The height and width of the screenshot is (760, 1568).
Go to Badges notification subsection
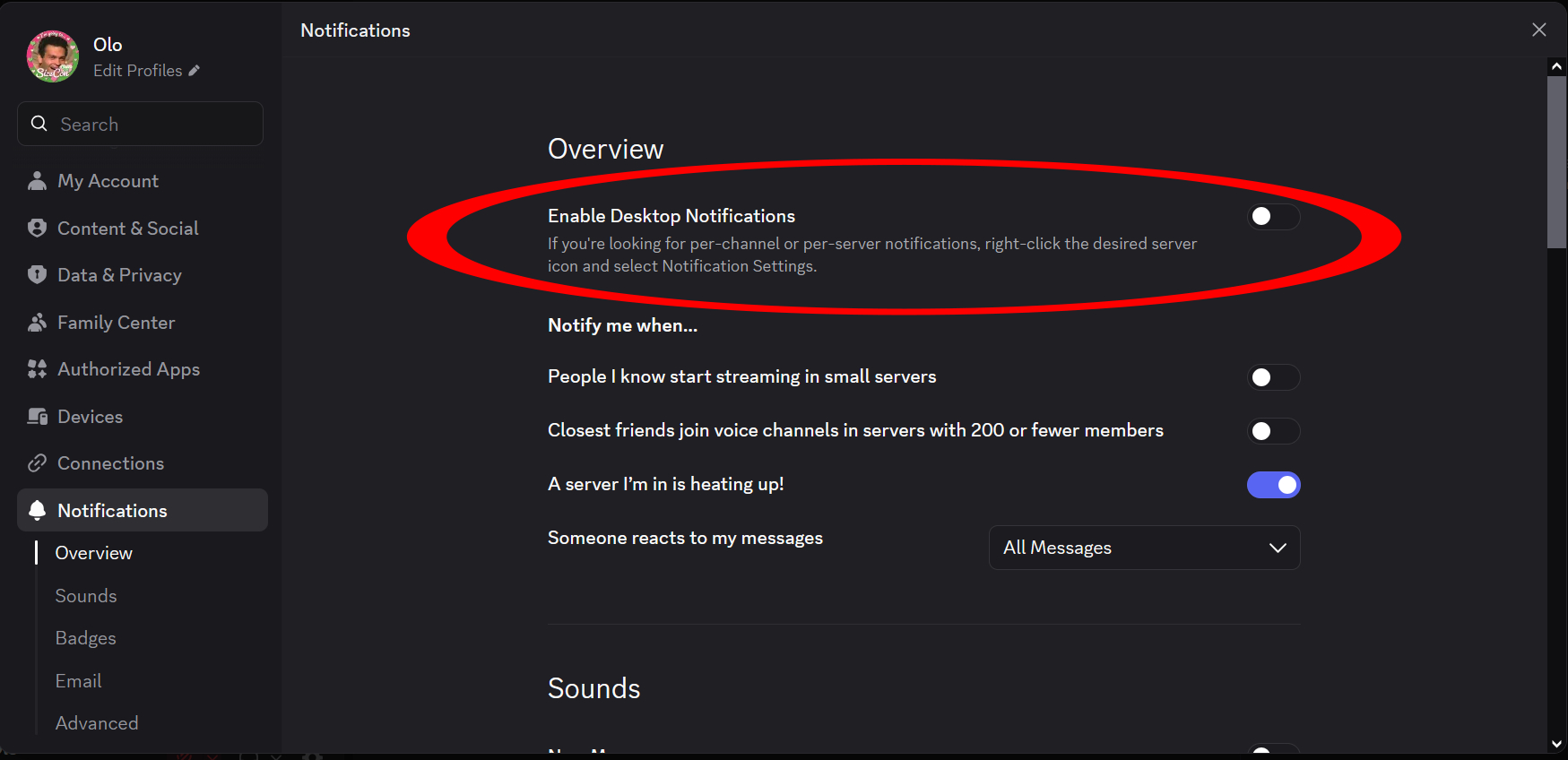click(x=86, y=638)
